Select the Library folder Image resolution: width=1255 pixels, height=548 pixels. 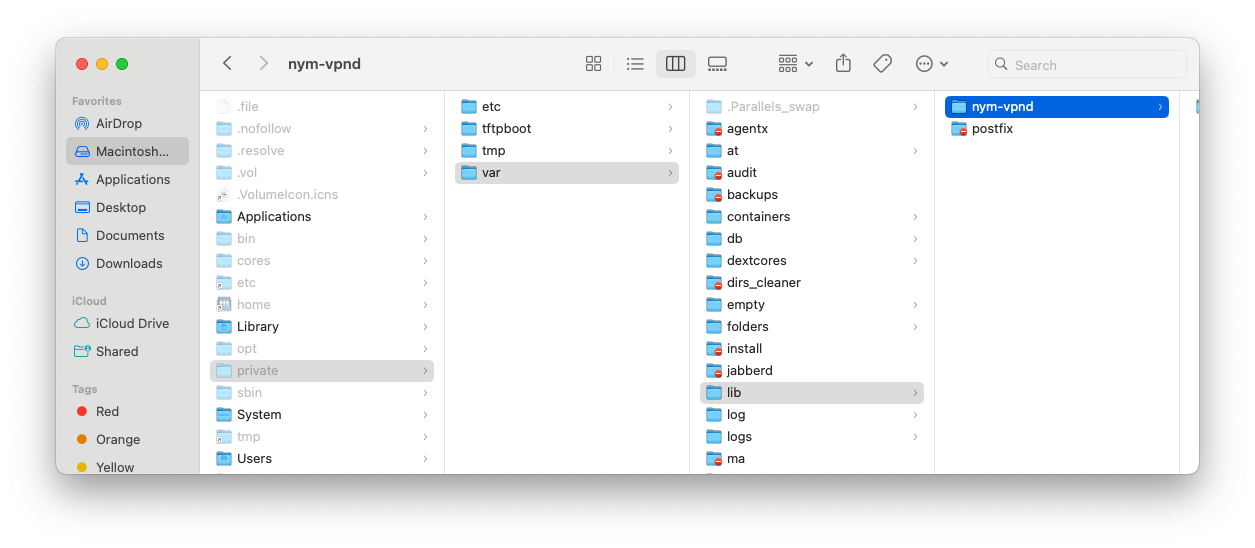(322, 326)
